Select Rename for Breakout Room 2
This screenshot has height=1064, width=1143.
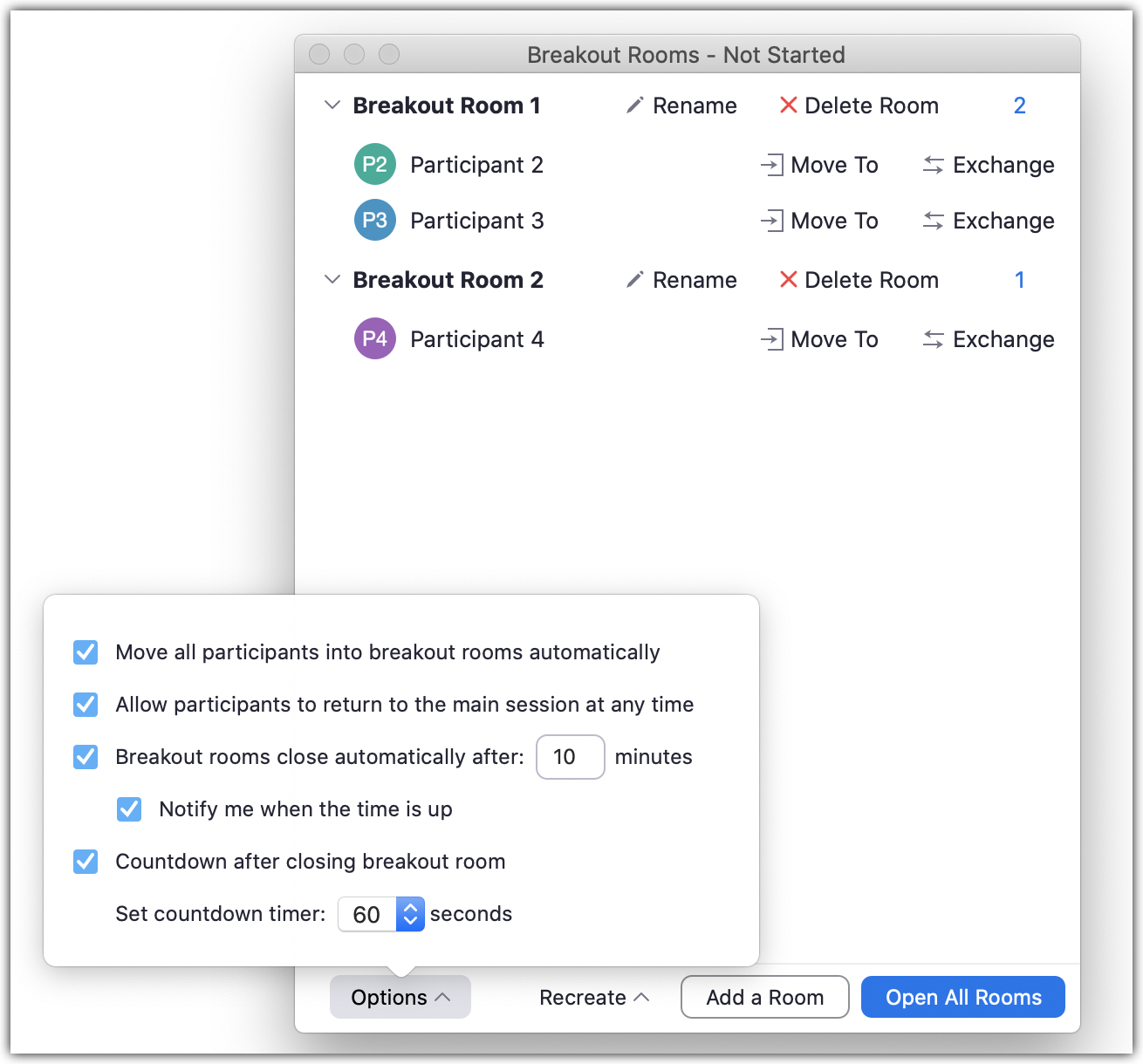pos(636,279)
